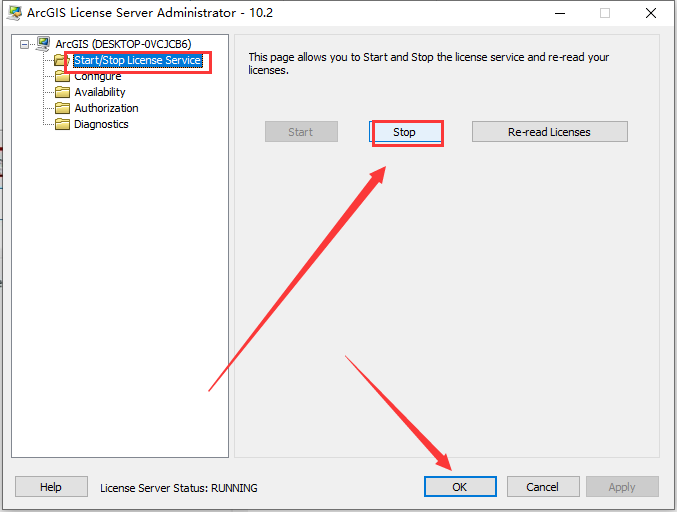Click the Re-read Licenses button

click(549, 132)
